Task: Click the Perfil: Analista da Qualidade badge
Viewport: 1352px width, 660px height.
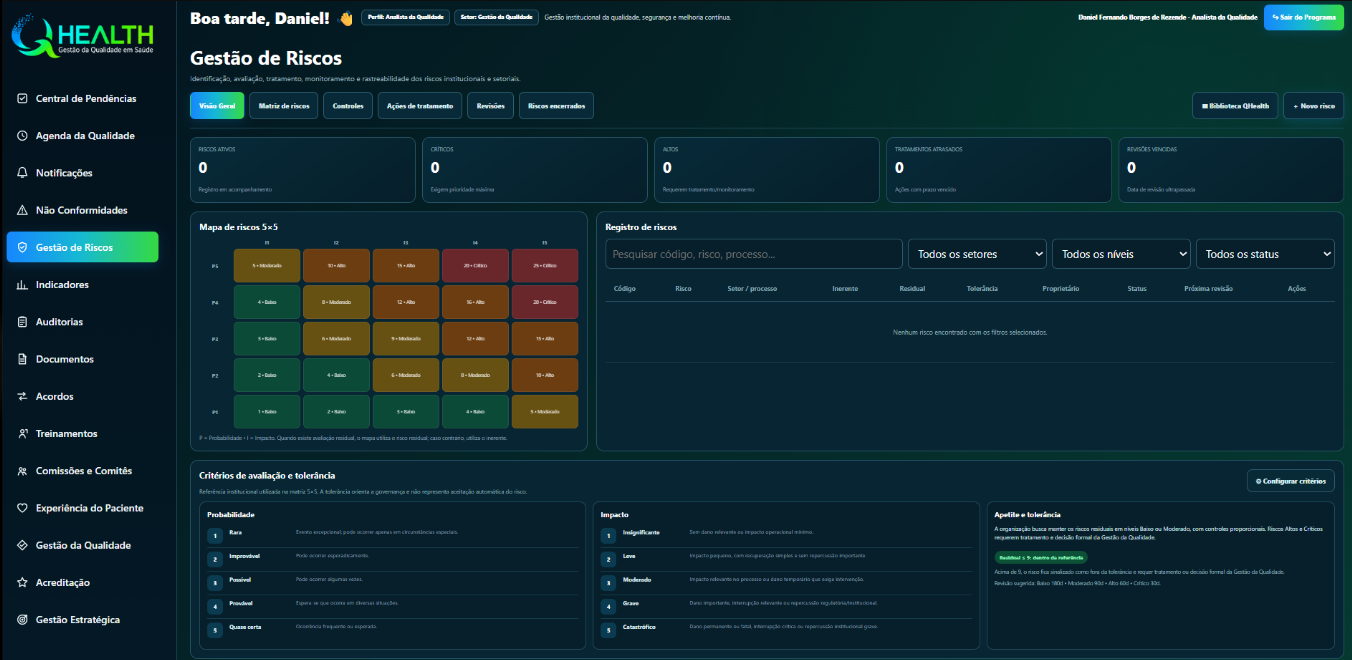Action: click(405, 18)
